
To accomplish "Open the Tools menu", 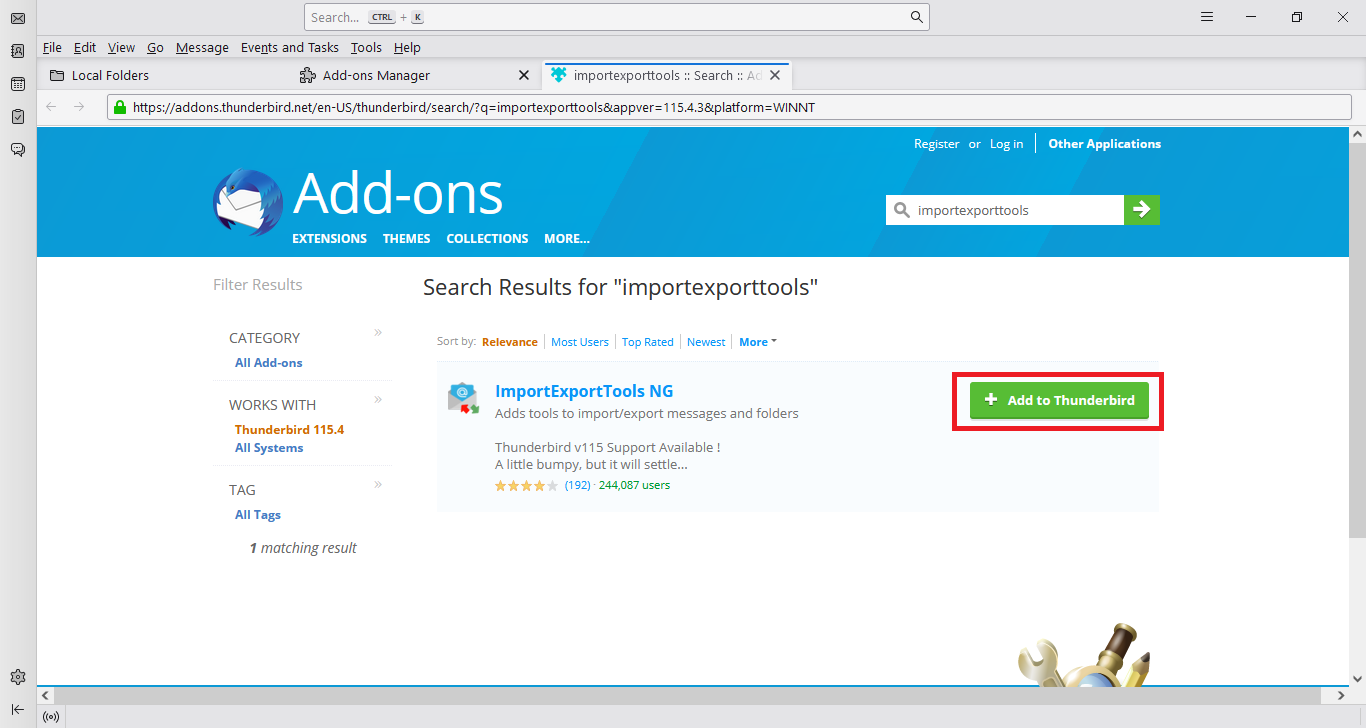I will click(366, 47).
